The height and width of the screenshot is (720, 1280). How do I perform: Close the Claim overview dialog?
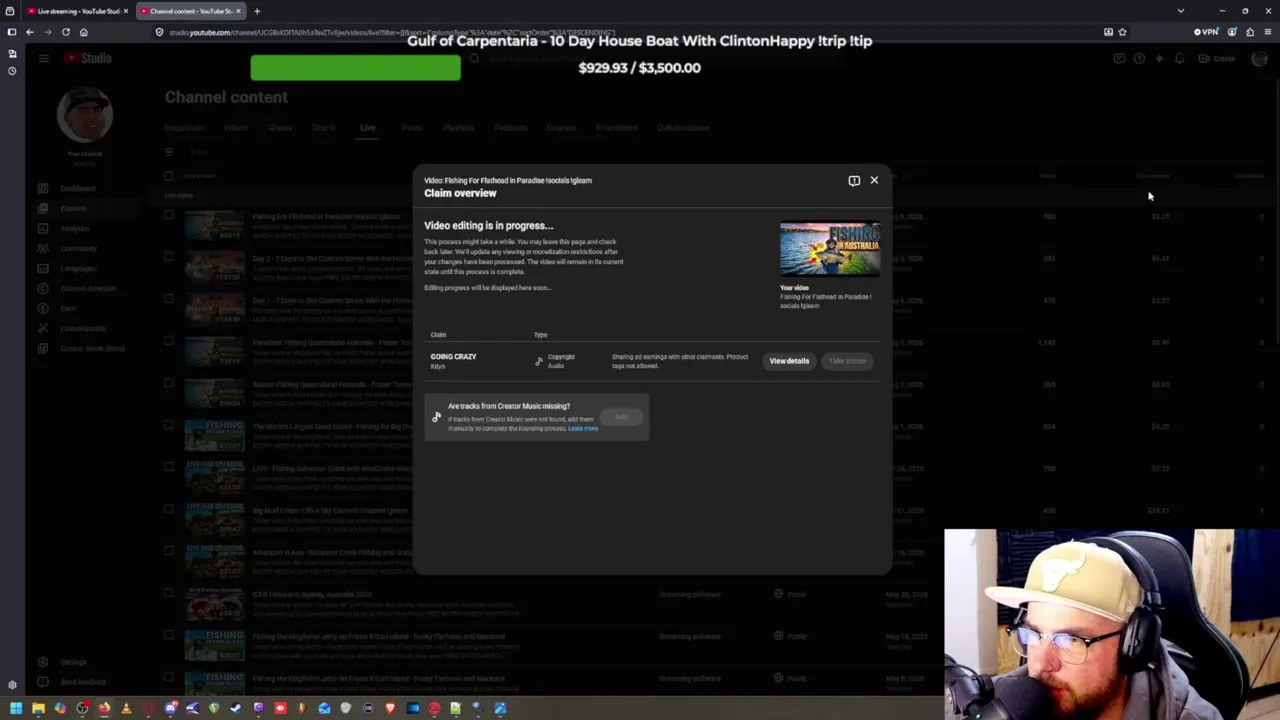coord(874,181)
